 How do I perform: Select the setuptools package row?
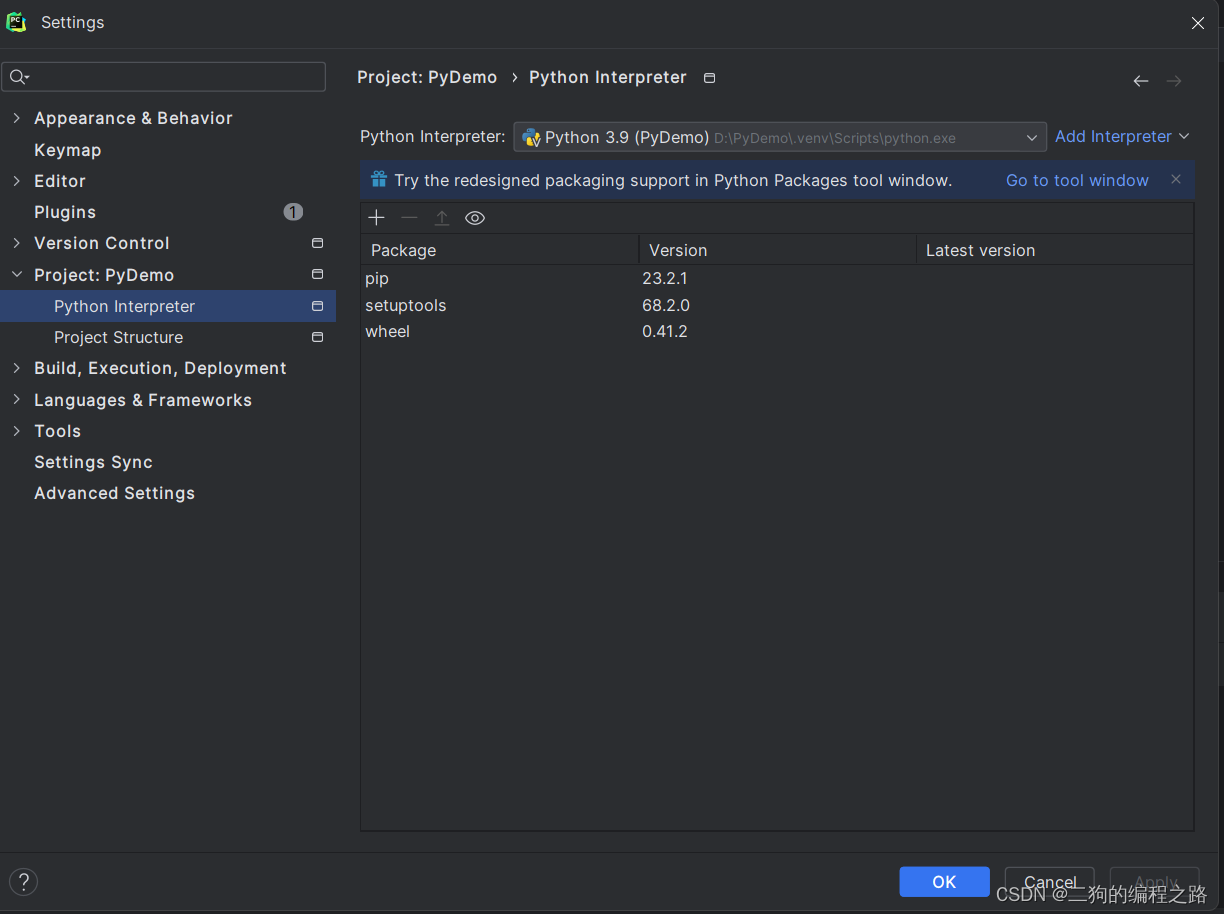pyautogui.click(x=777, y=305)
